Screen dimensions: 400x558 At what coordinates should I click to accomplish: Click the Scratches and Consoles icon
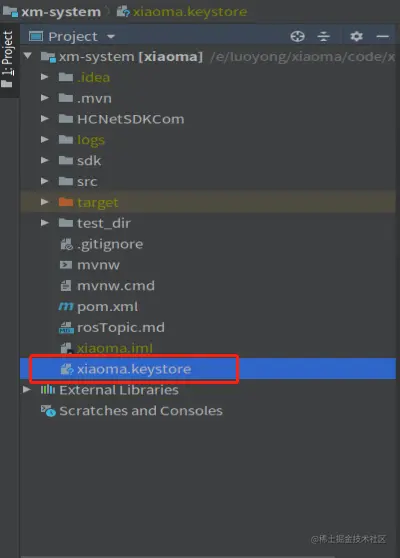[48, 411]
